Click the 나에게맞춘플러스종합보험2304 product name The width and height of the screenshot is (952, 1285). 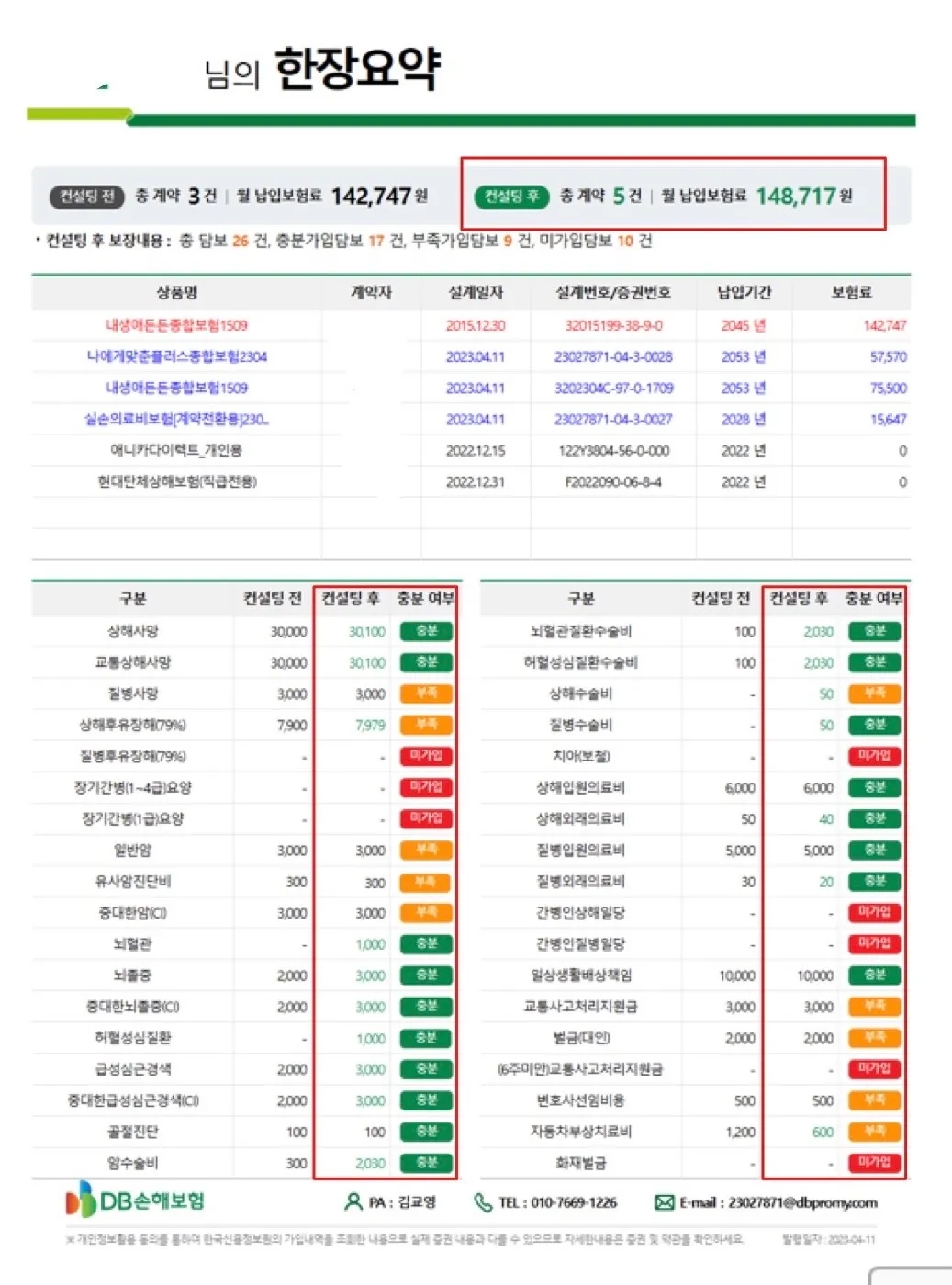177,356
